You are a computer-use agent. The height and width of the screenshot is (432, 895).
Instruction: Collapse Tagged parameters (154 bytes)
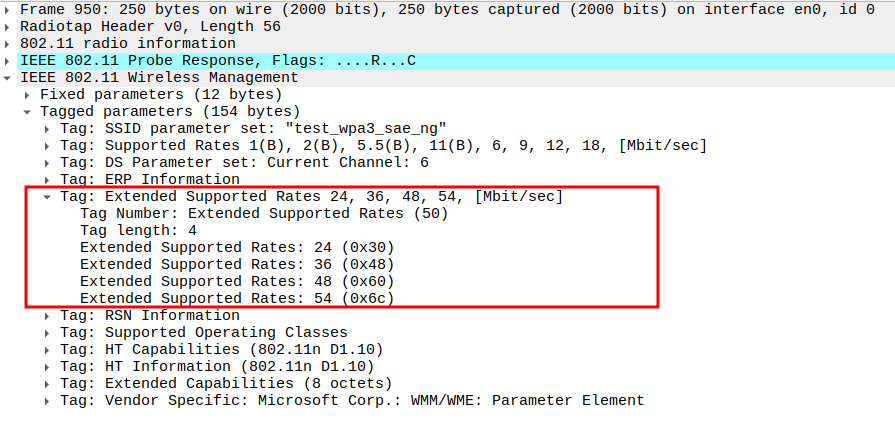tap(29, 112)
